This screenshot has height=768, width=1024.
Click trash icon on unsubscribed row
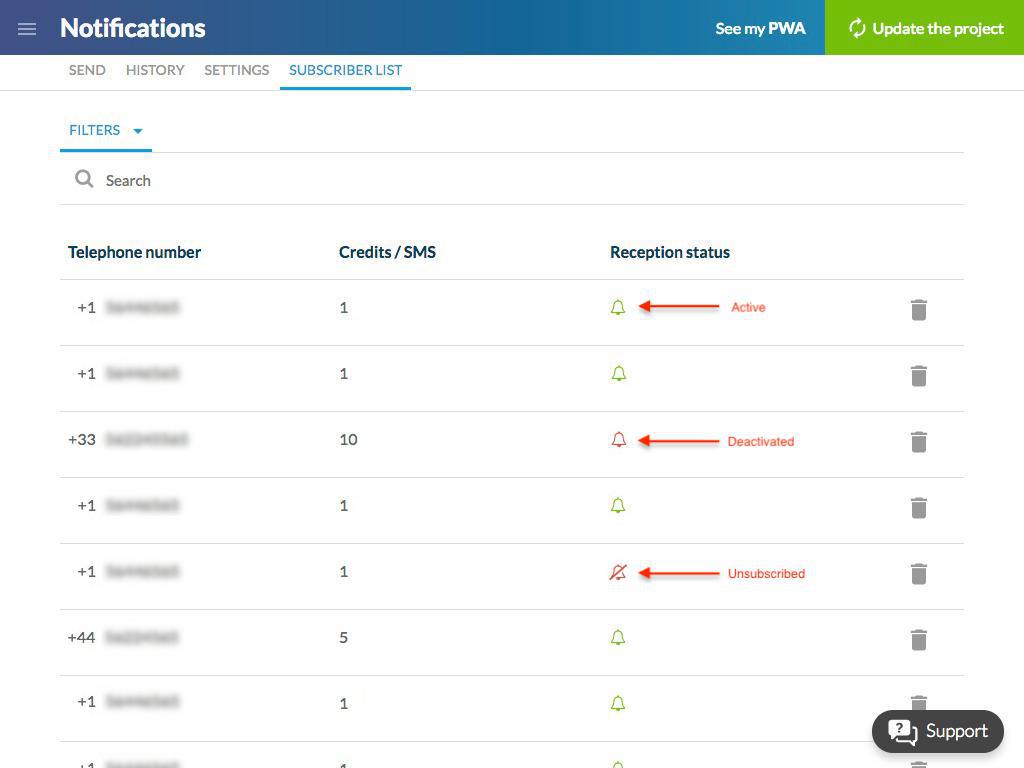click(x=918, y=573)
